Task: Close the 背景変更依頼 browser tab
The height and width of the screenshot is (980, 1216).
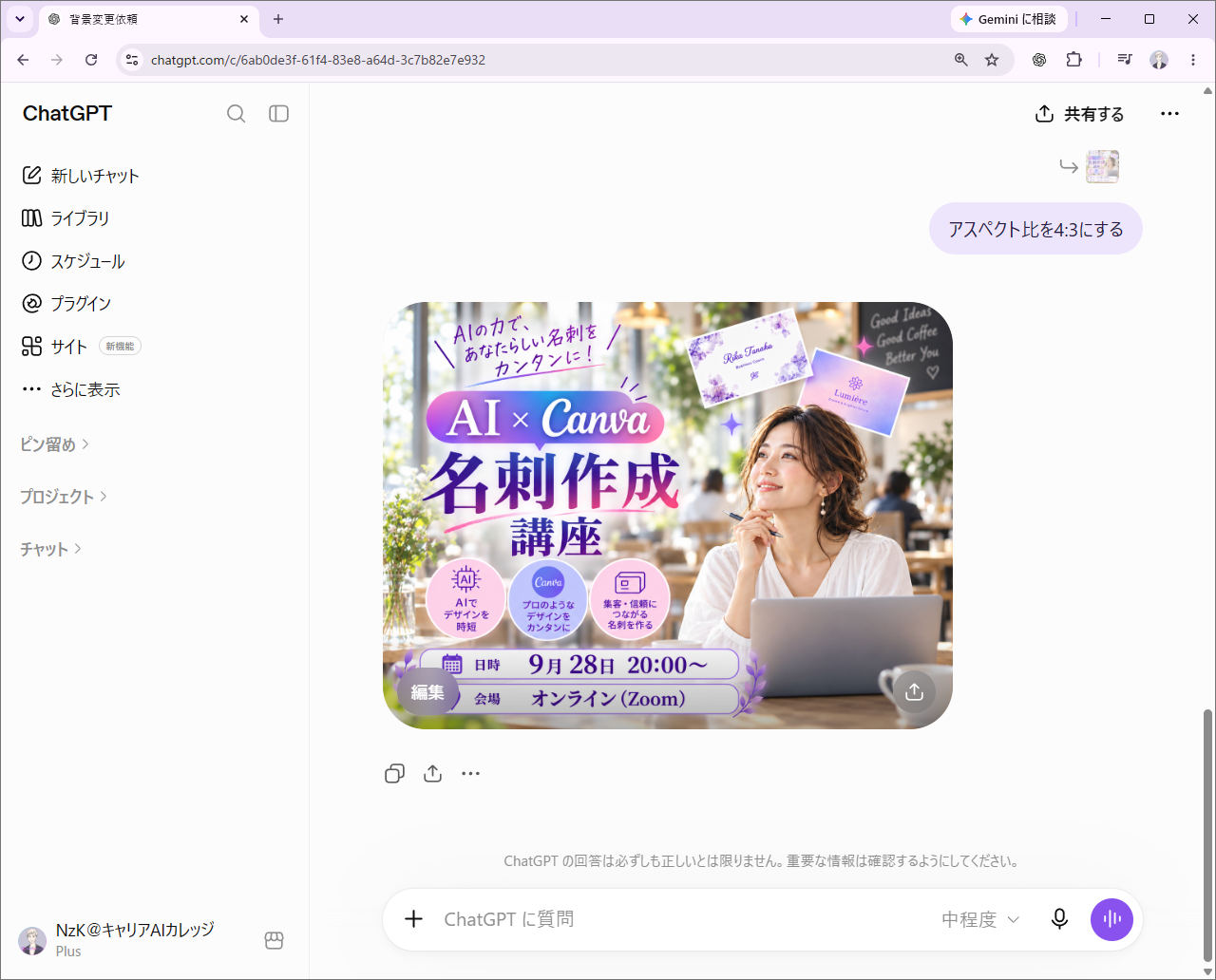Action: tap(244, 19)
